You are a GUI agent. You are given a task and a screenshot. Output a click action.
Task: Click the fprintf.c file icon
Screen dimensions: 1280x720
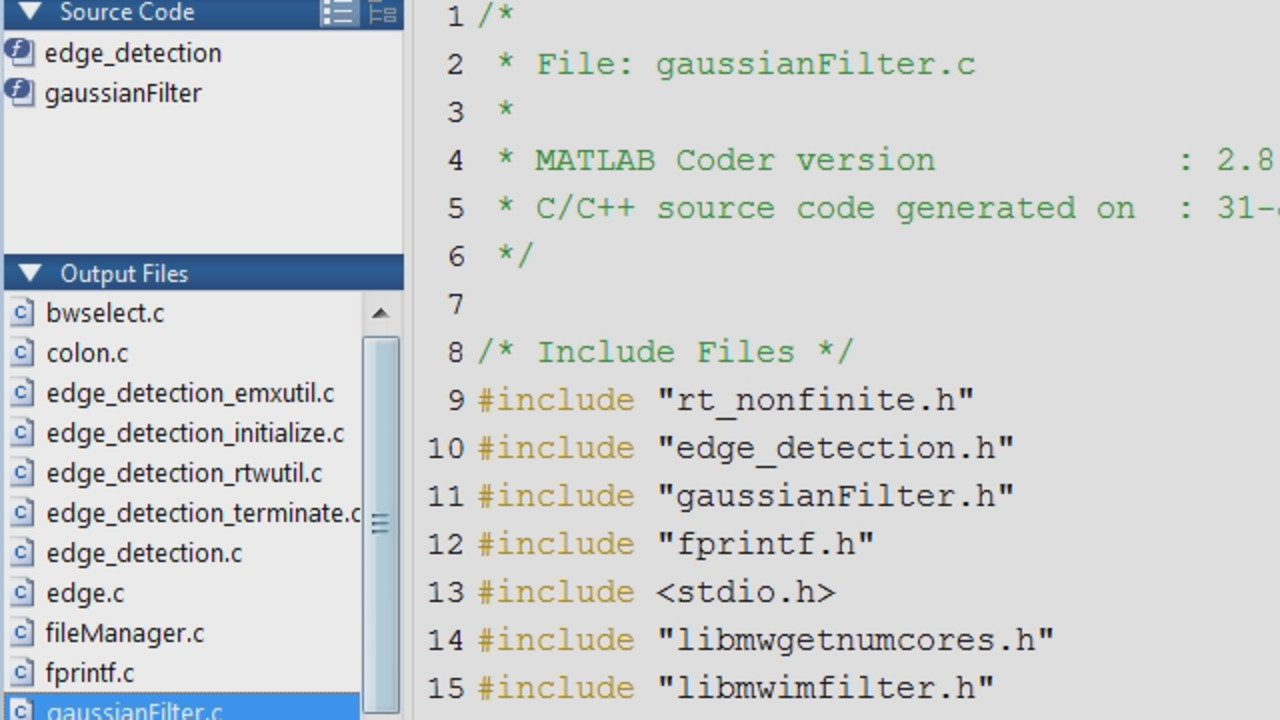(21, 673)
